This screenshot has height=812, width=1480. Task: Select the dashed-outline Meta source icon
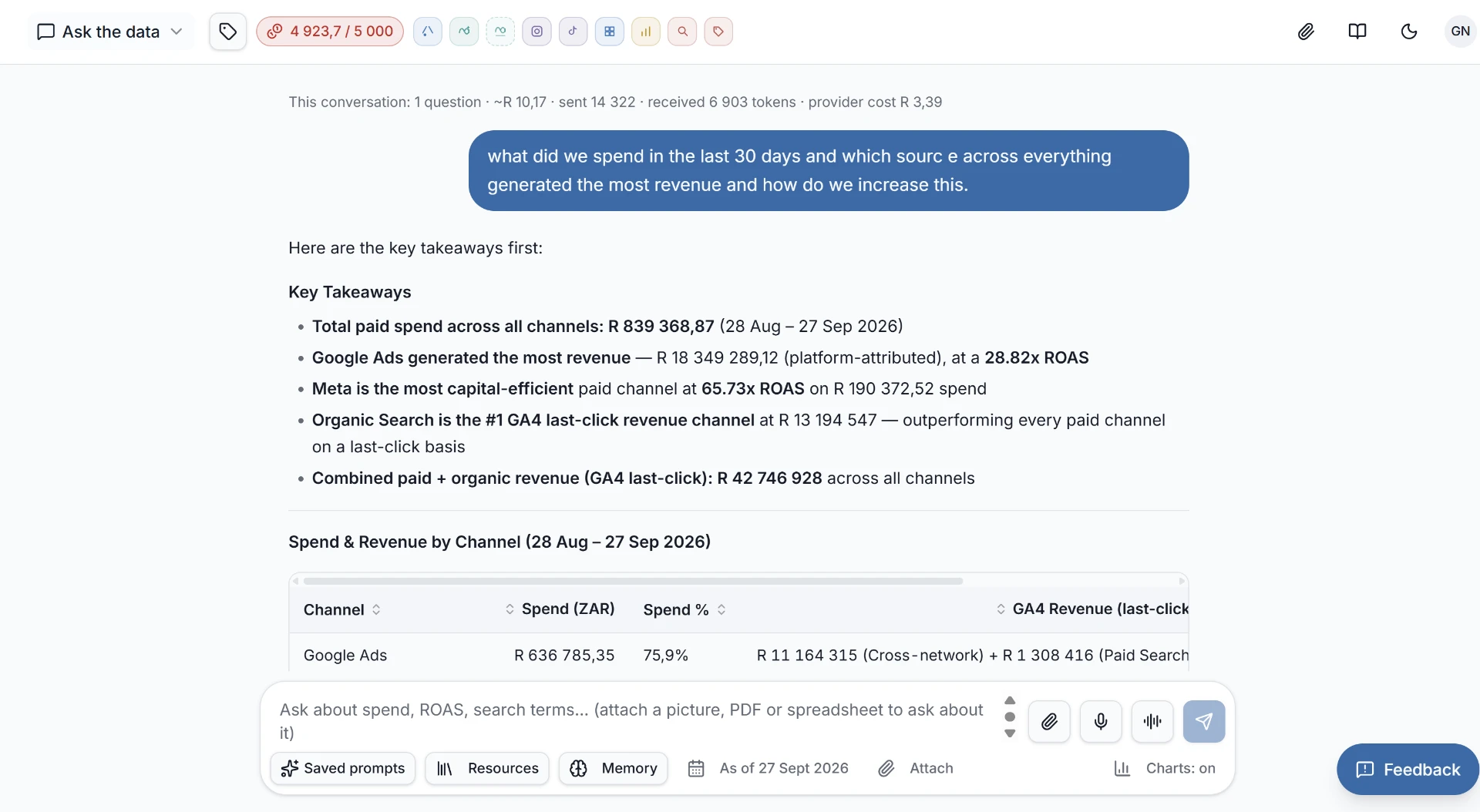(500, 32)
